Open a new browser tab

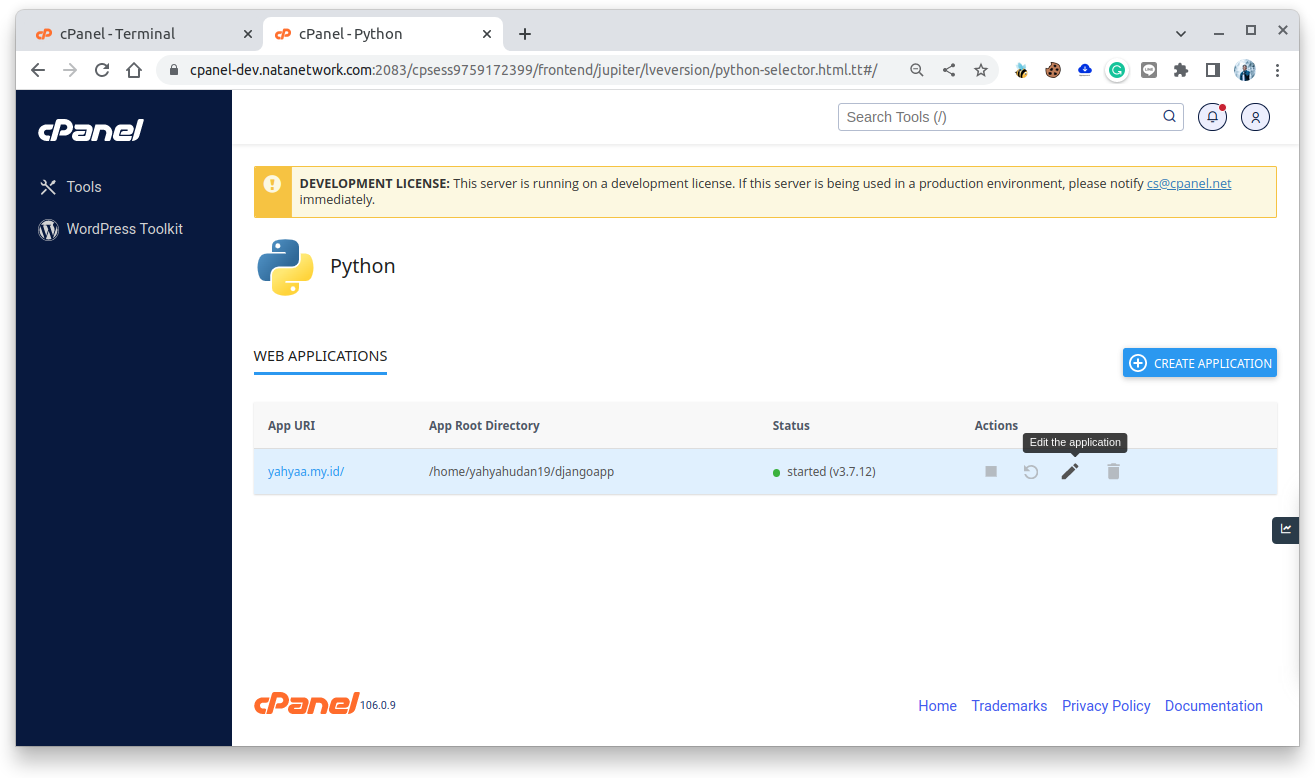(525, 34)
